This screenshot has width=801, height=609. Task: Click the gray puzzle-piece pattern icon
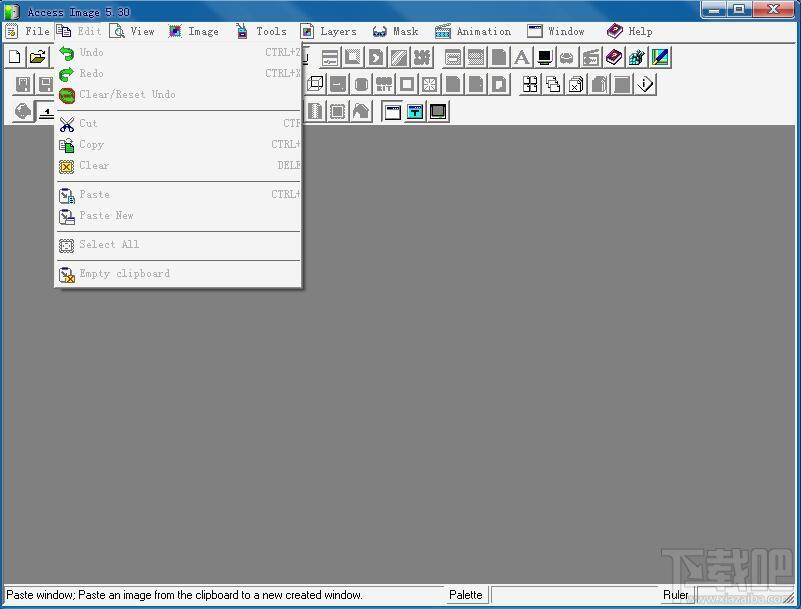422,57
